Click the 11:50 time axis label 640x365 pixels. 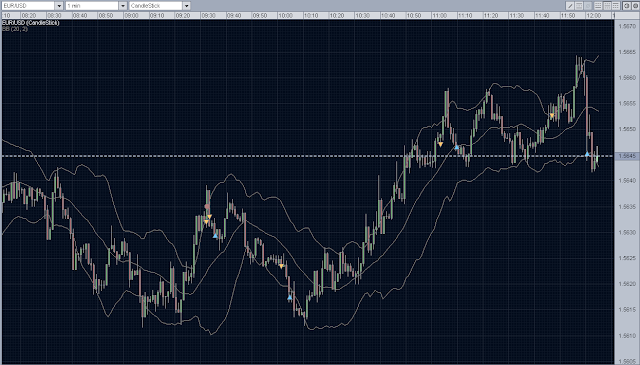click(568, 16)
